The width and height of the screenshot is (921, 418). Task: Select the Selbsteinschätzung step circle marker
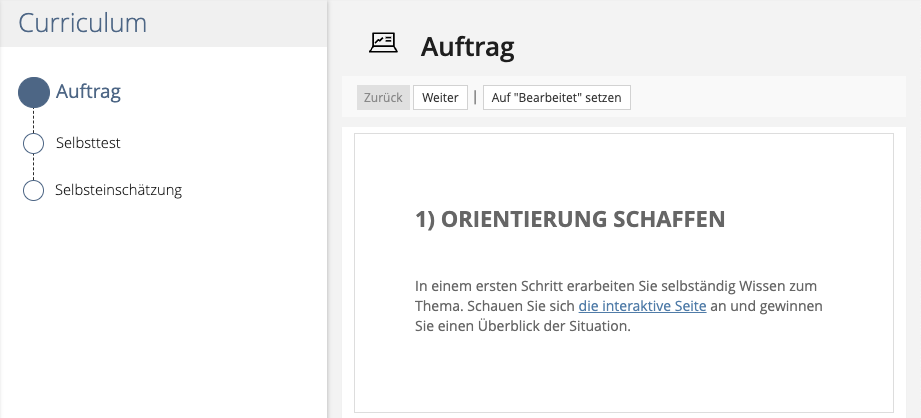(33, 190)
